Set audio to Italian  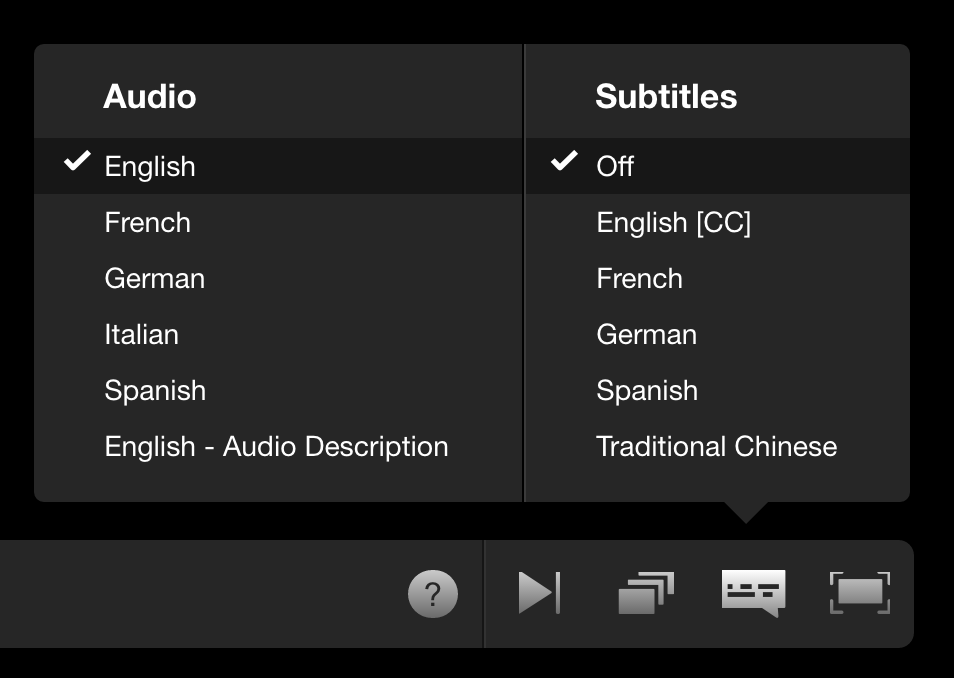tap(141, 334)
